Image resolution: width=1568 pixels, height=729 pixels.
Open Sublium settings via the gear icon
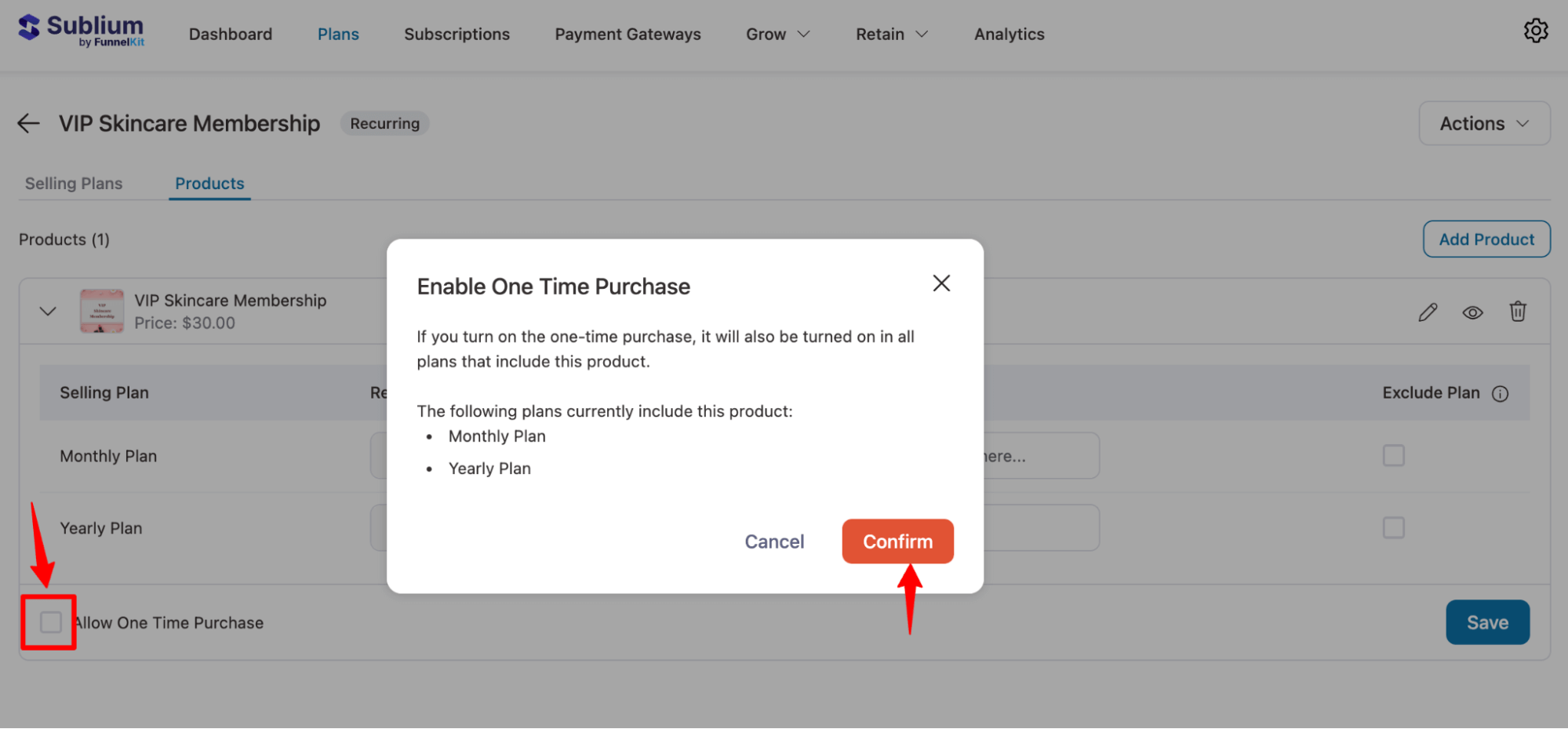point(1536,31)
